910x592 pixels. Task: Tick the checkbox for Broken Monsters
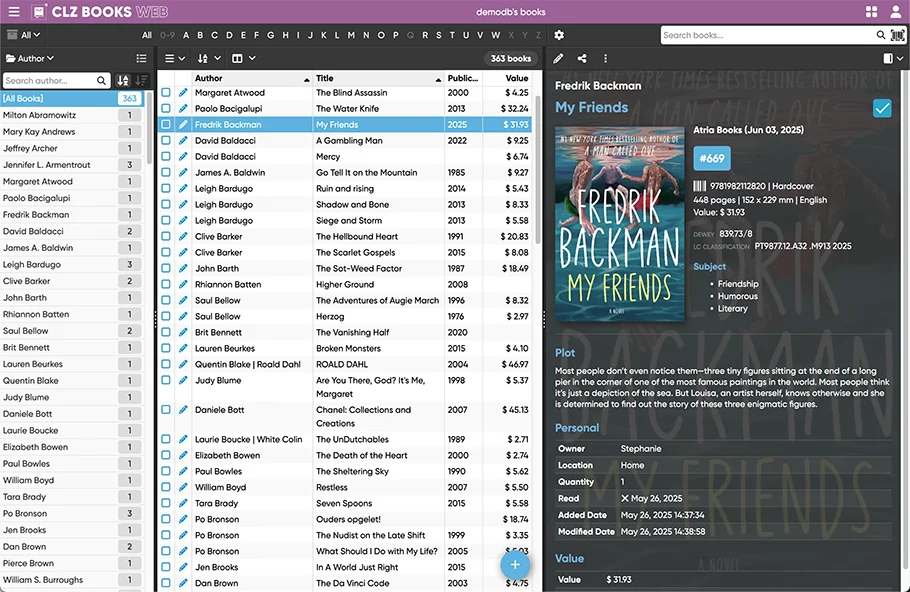(x=166, y=348)
